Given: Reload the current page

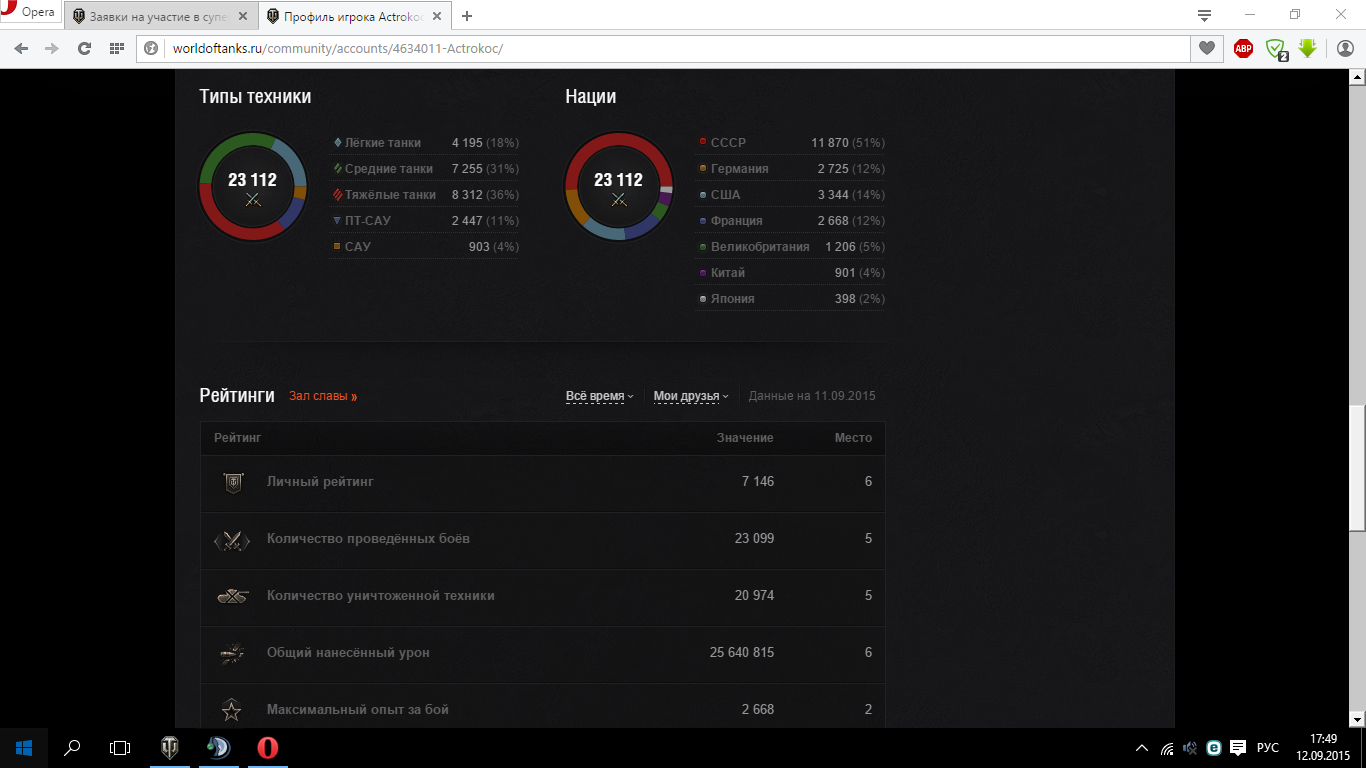Looking at the screenshot, I should pyautogui.click(x=84, y=48).
